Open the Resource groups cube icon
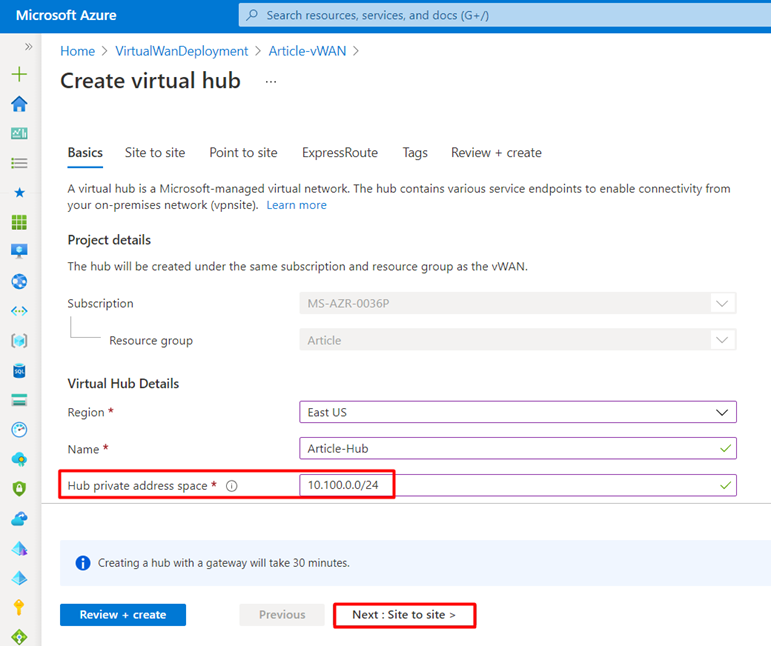This screenshot has height=646, width=771. [x=19, y=341]
